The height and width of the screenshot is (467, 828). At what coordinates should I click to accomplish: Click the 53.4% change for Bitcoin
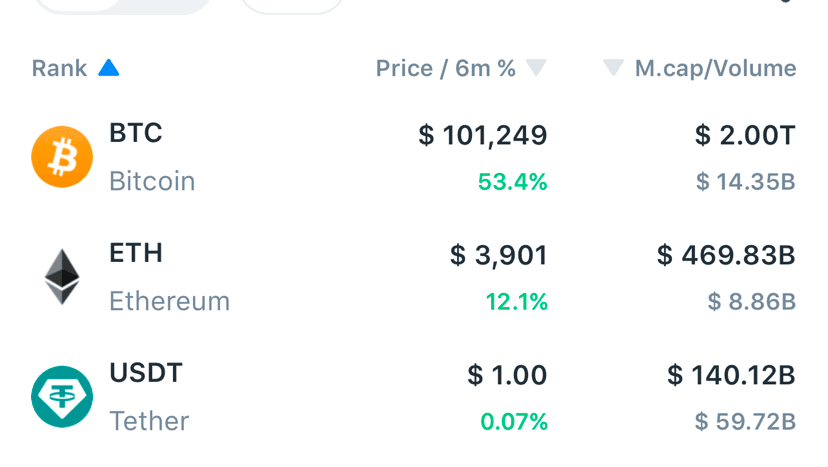coord(511,182)
